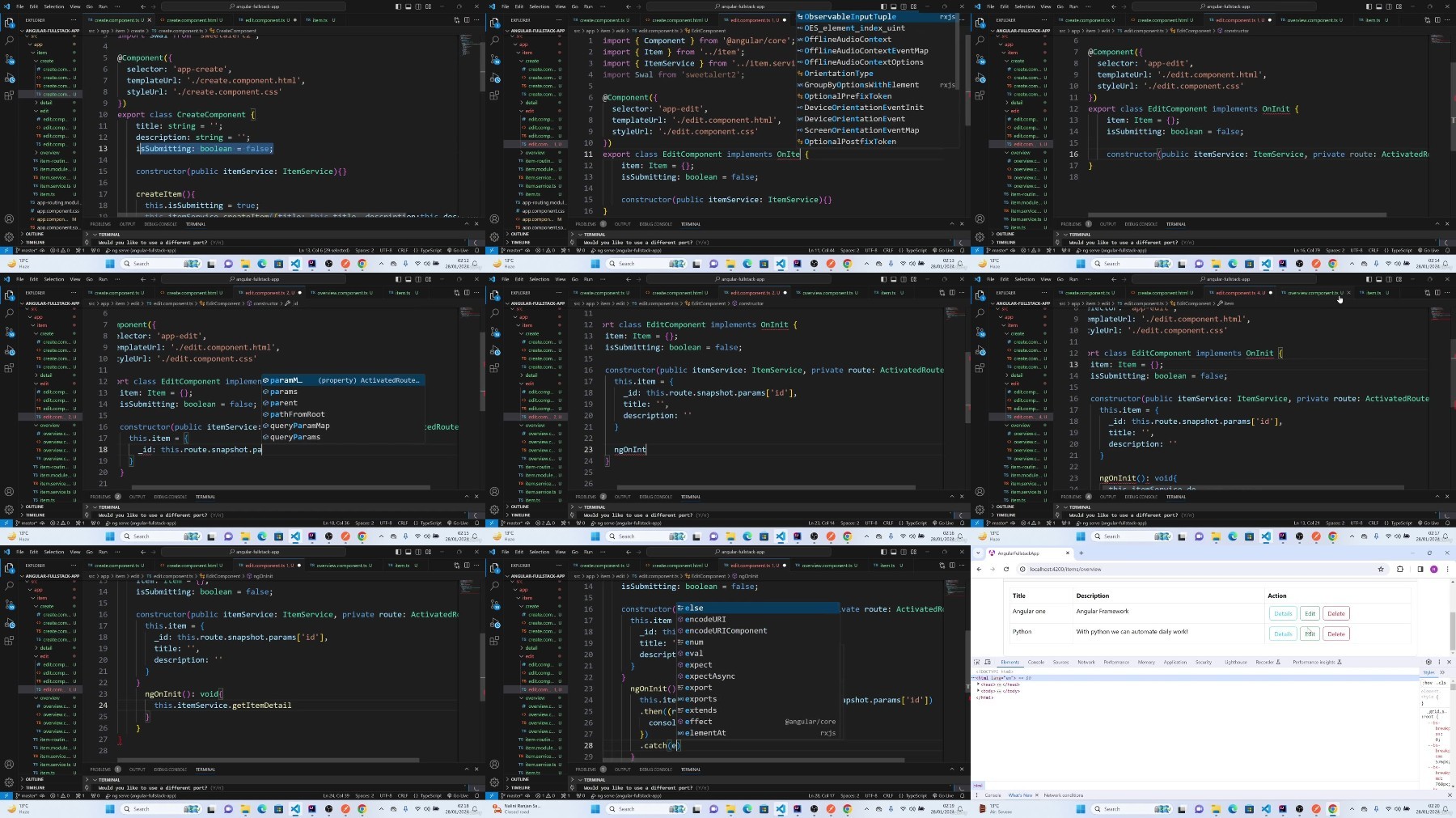Expand the overview folder in CreateComponent window explorer
Screen dimensions: 1456x818
coord(49,152)
